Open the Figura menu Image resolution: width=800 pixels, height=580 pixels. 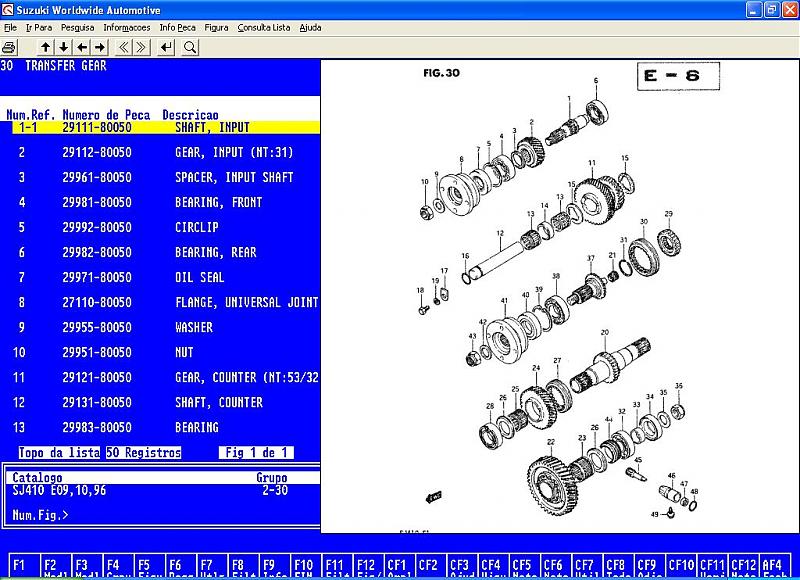point(216,28)
